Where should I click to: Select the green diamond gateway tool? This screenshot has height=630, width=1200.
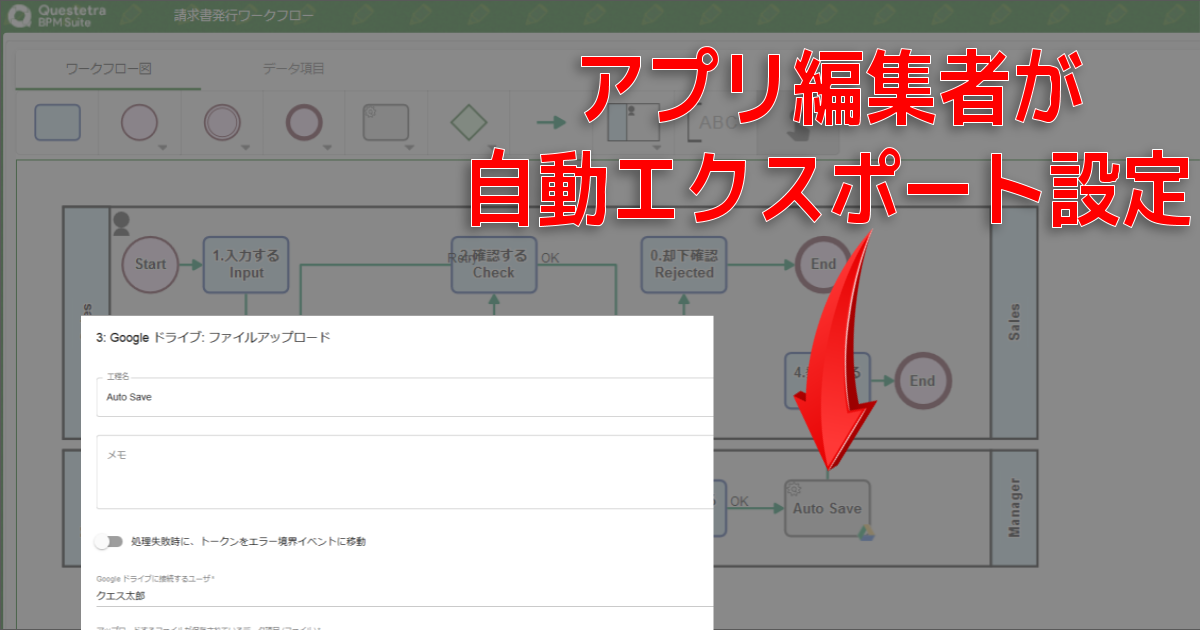(468, 122)
